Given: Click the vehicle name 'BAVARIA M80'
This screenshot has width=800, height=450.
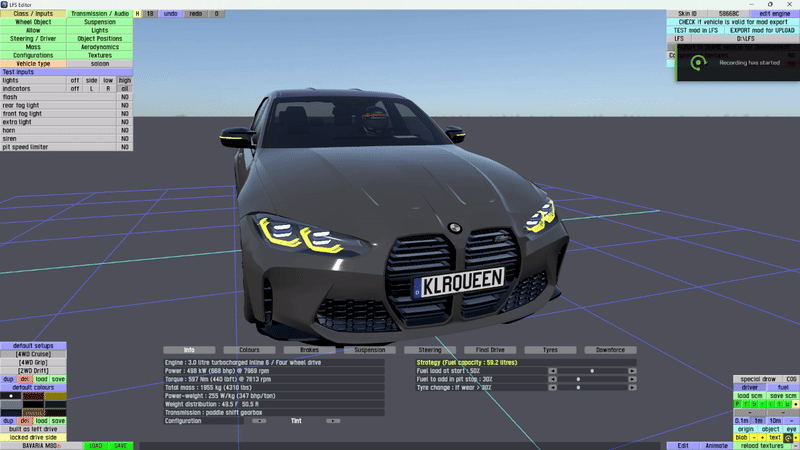Looking at the screenshot, I should coord(41,446).
